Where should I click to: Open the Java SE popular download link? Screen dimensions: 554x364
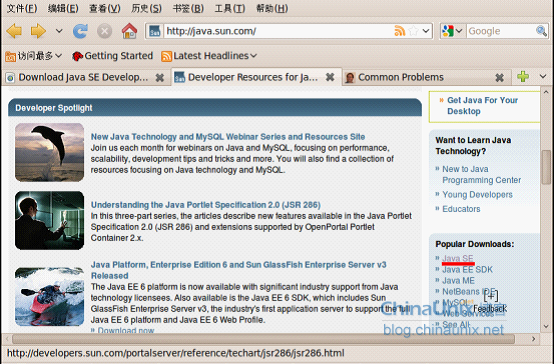point(458,258)
